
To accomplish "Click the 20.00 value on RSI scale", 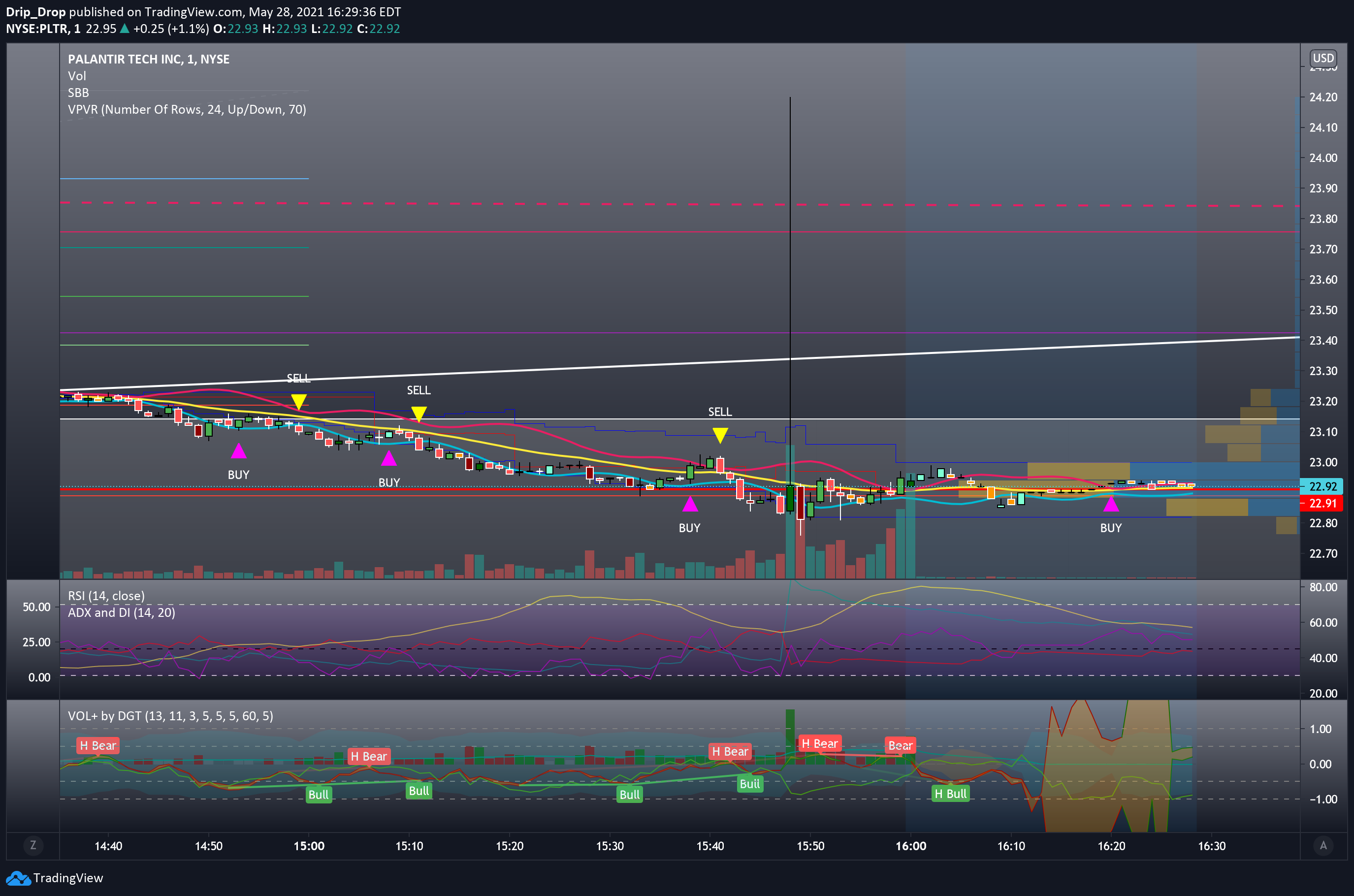I will pyautogui.click(x=1323, y=693).
